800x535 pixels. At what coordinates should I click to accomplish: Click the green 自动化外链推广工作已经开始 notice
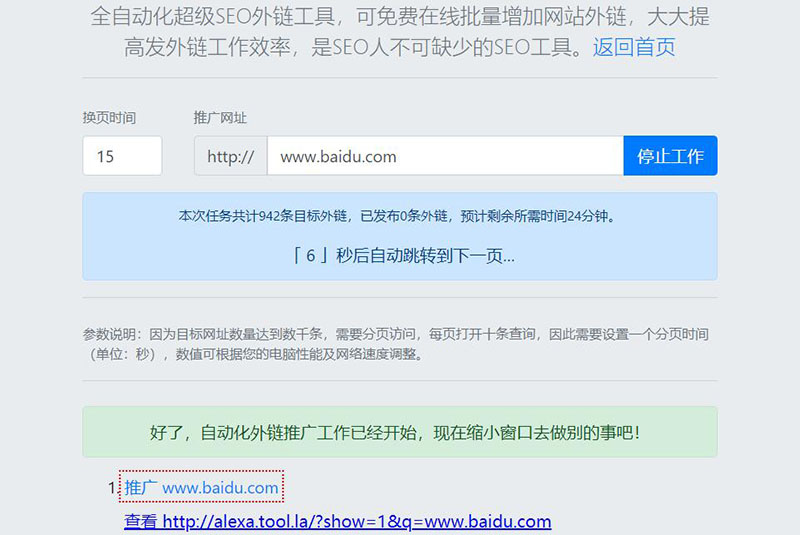pyautogui.click(x=399, y=432)
